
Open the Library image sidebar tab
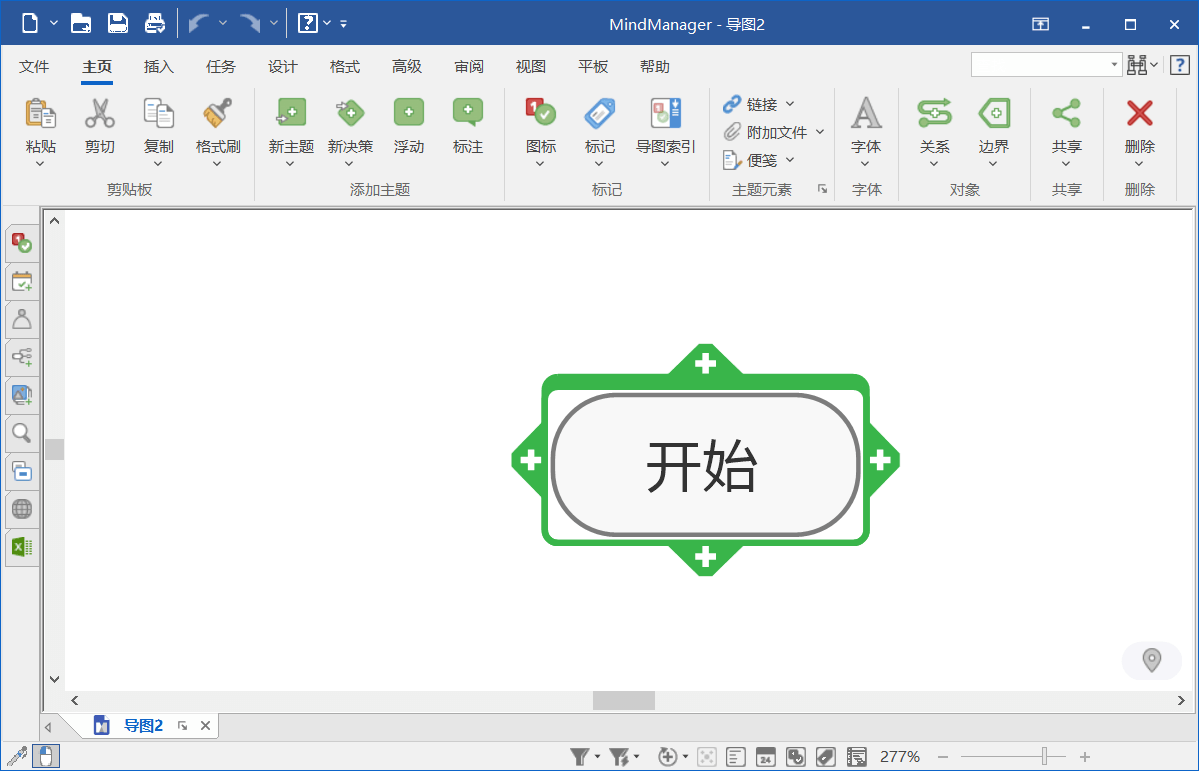click(x=21, y=395)
